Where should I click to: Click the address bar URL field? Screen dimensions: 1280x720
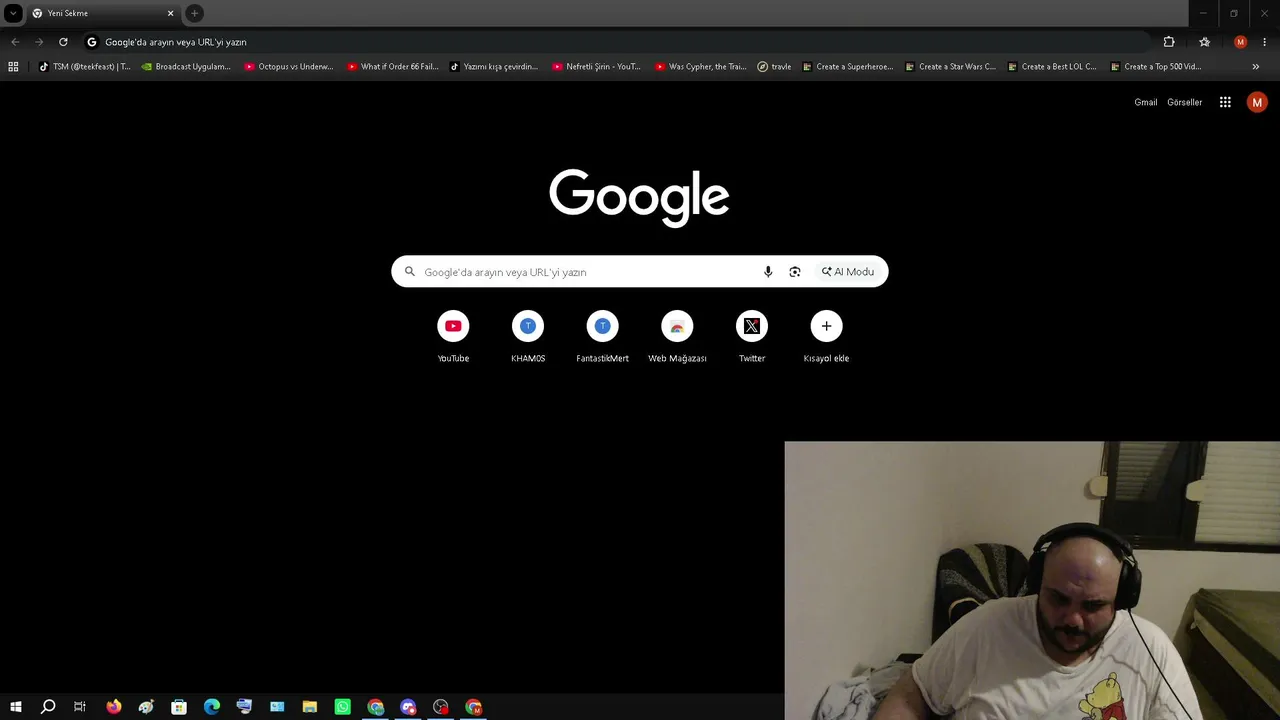click(615, 42)
